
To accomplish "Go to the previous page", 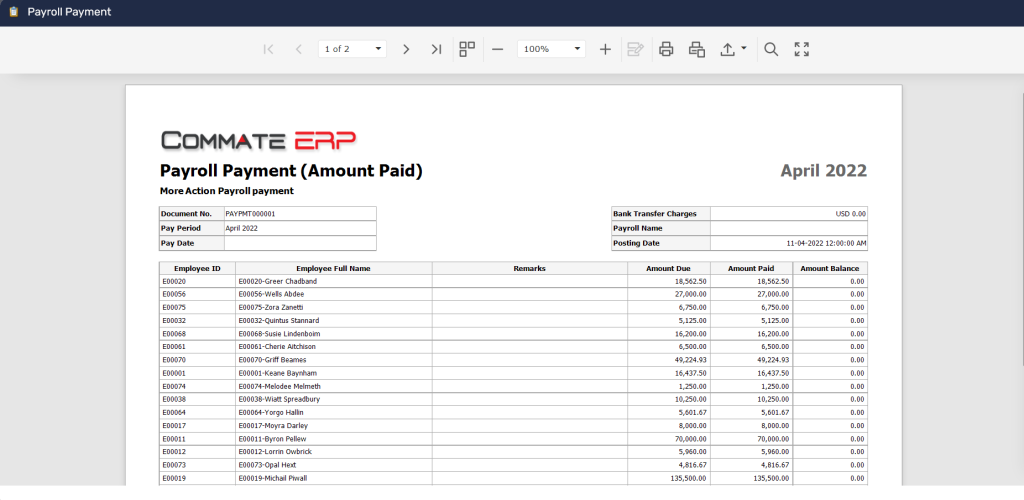I will [298, 49].
